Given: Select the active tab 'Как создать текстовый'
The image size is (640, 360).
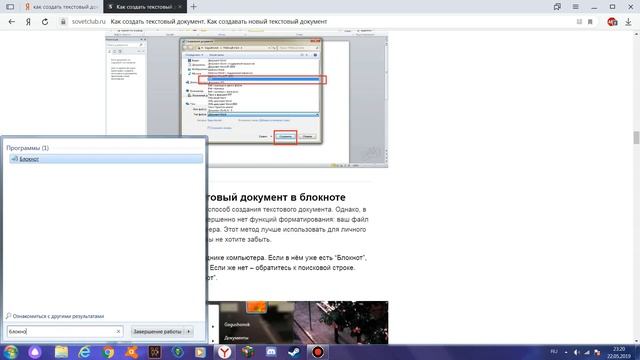Looking at the screenshot, I should point(141,7).
